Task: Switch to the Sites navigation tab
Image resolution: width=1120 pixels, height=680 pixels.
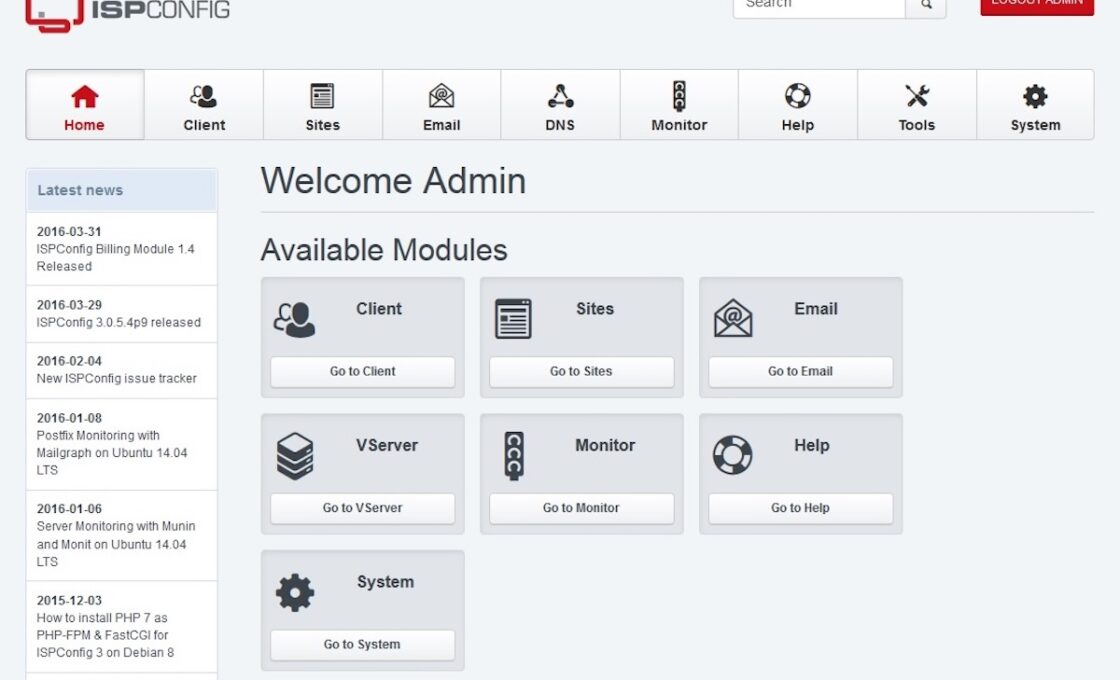Action: click(x=322, y=105)
